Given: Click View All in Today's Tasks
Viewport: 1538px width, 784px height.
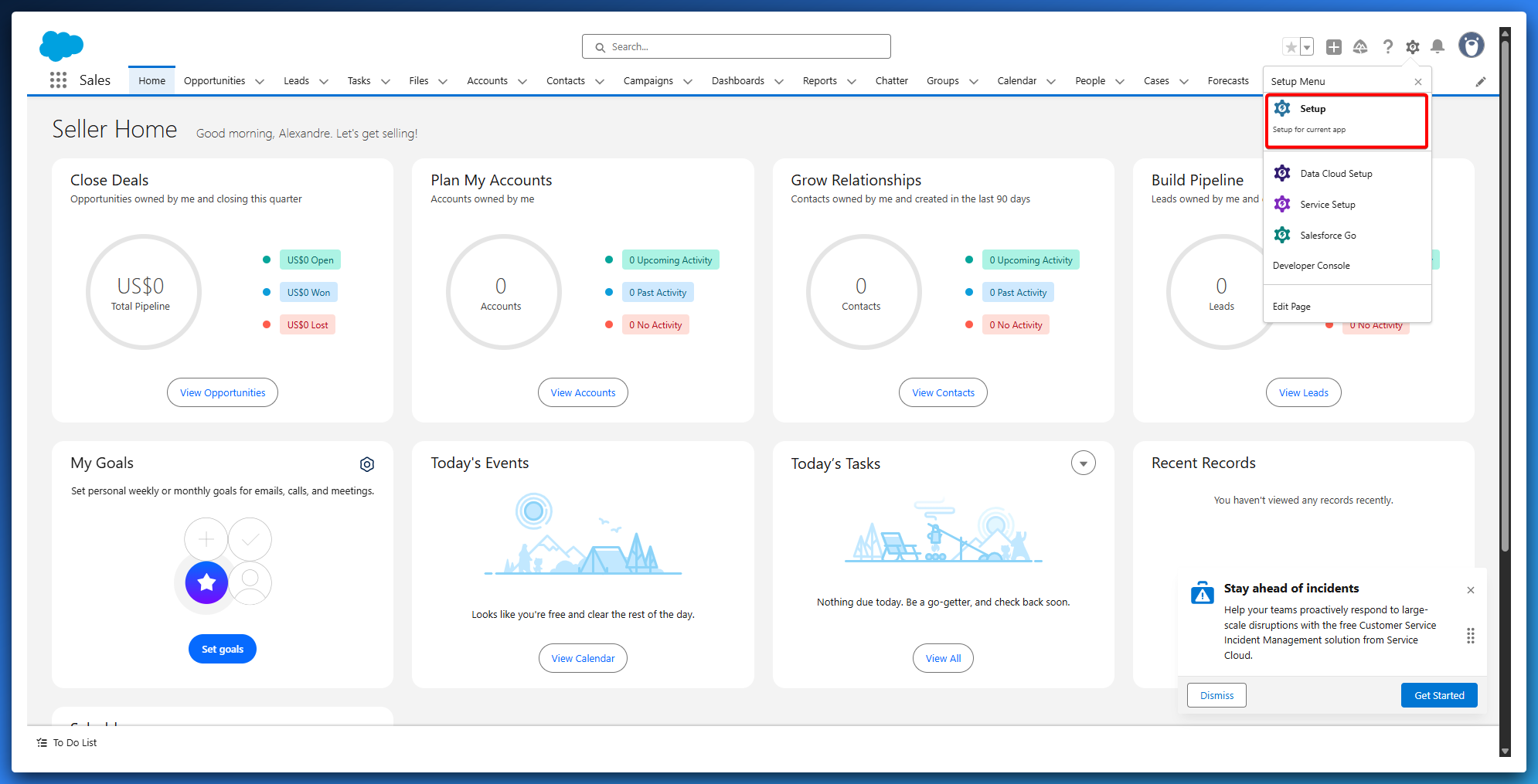Looking at the screenshot, I should 943,658.
